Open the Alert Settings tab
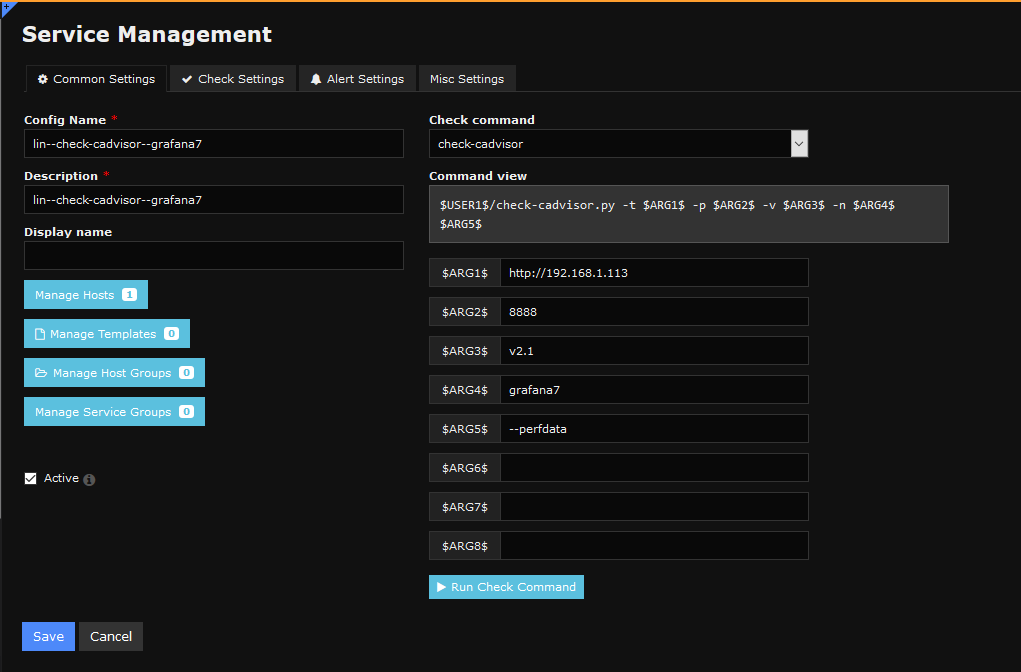Viewport: 1021px width, 672px height. [357, 79]
